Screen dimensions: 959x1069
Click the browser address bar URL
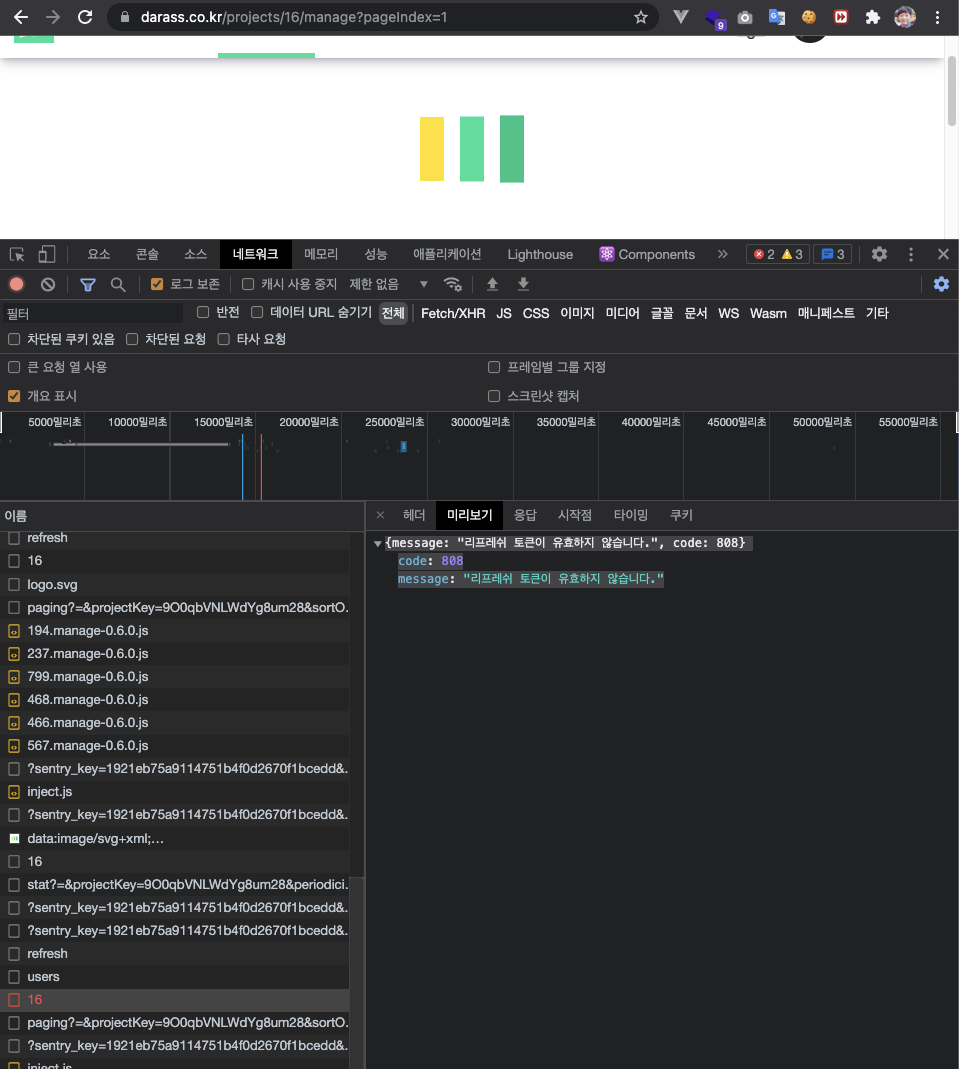click(294, 17)
